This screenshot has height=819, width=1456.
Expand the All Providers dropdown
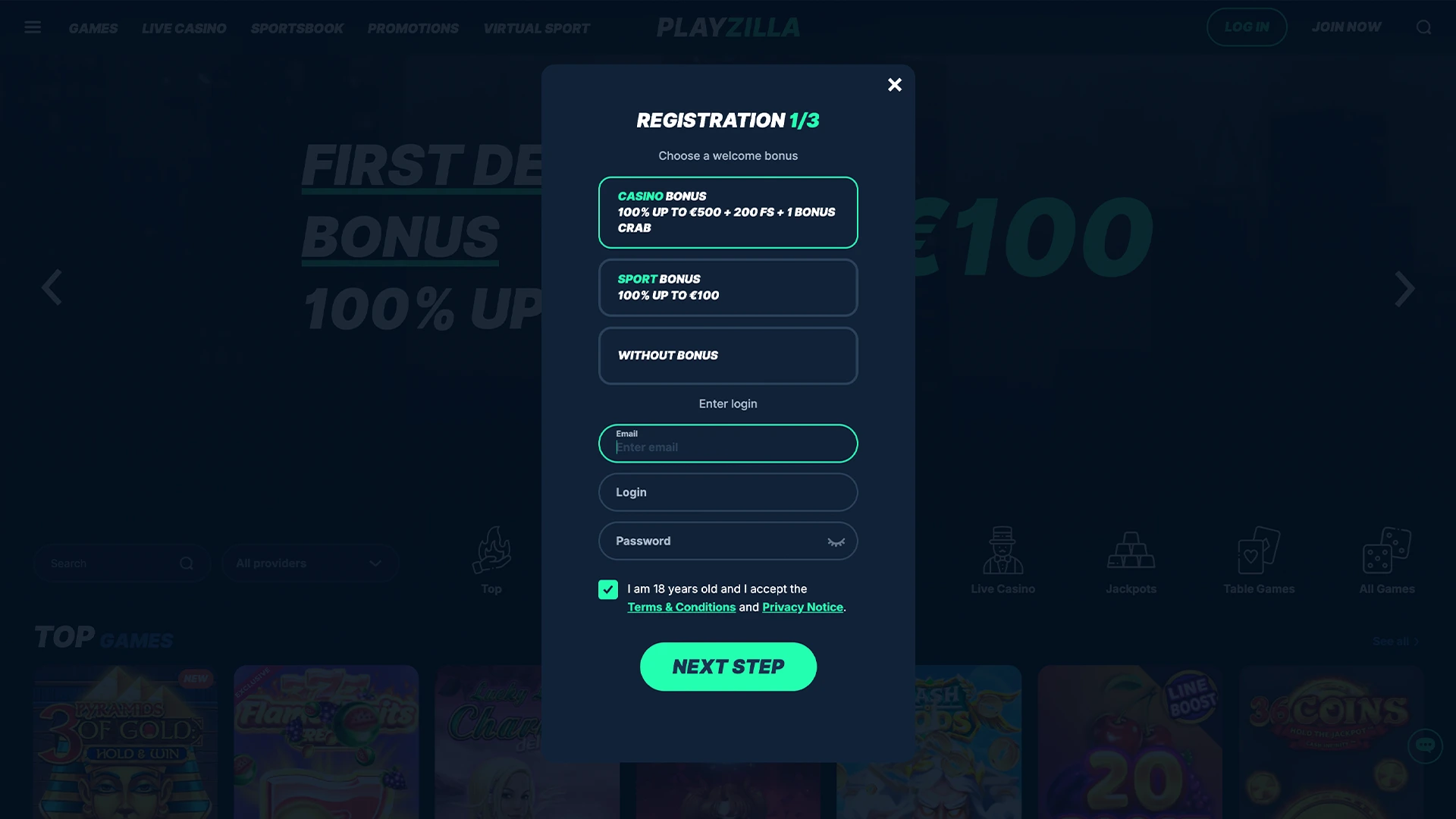pyautogui.click(x=308, y=563)
